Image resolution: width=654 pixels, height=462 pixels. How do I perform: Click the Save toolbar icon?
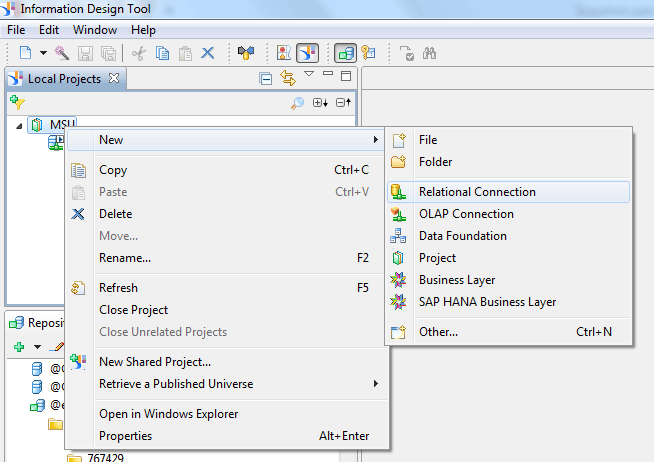click(x=86, y=53)
